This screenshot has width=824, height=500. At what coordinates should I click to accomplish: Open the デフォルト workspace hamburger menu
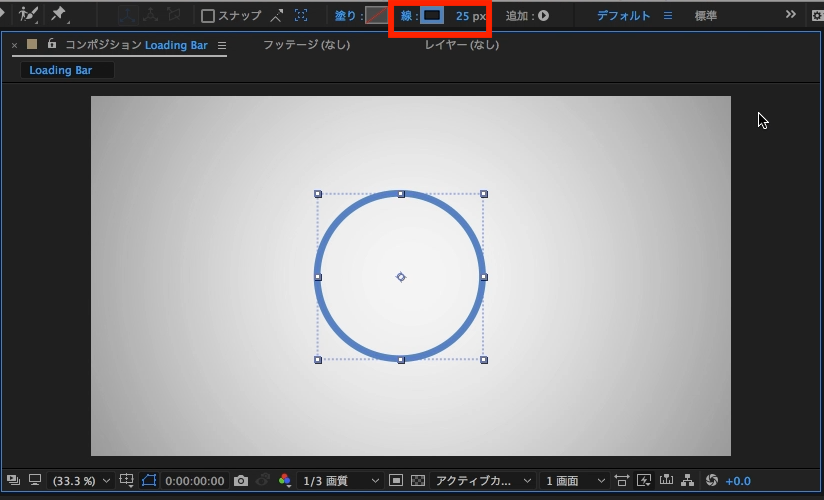coord(668,16)
